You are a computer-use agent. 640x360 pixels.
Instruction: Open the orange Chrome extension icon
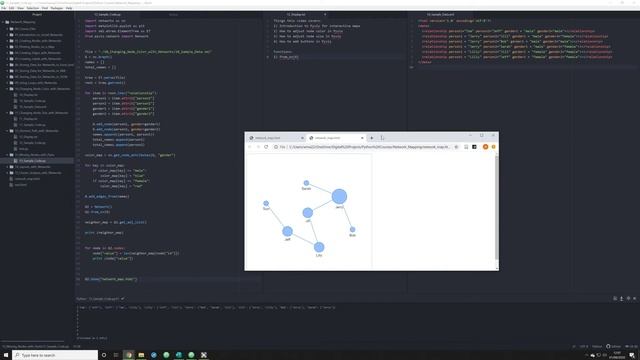coord(485,147)
